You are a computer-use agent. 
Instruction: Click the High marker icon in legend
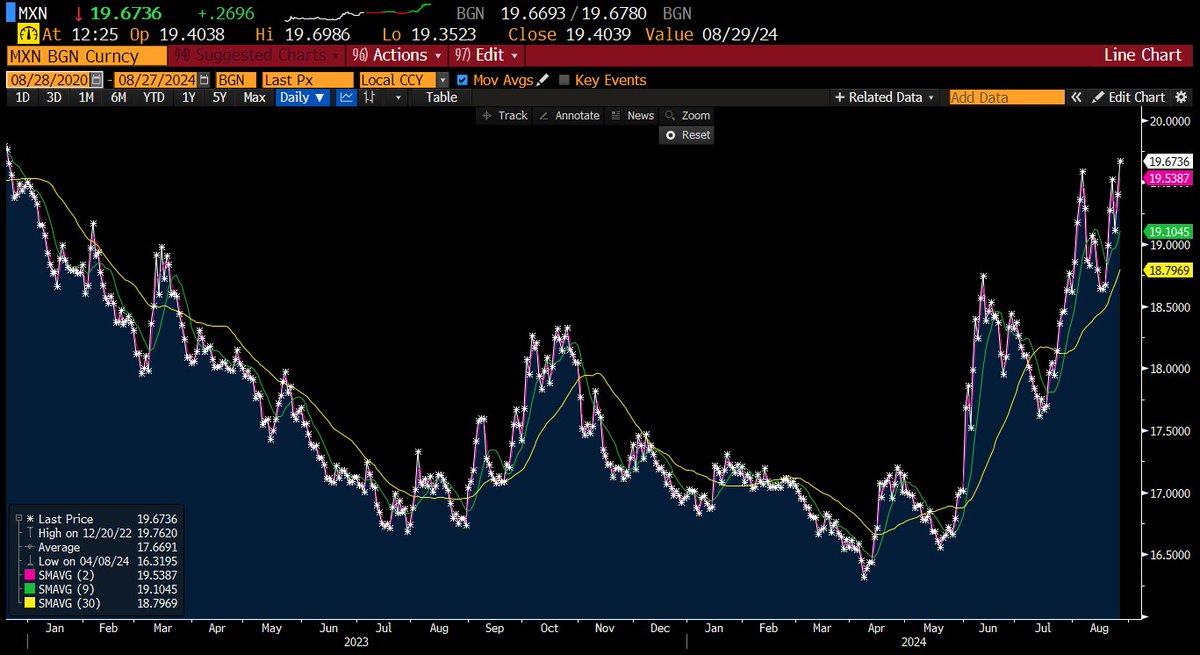[30, 532]
